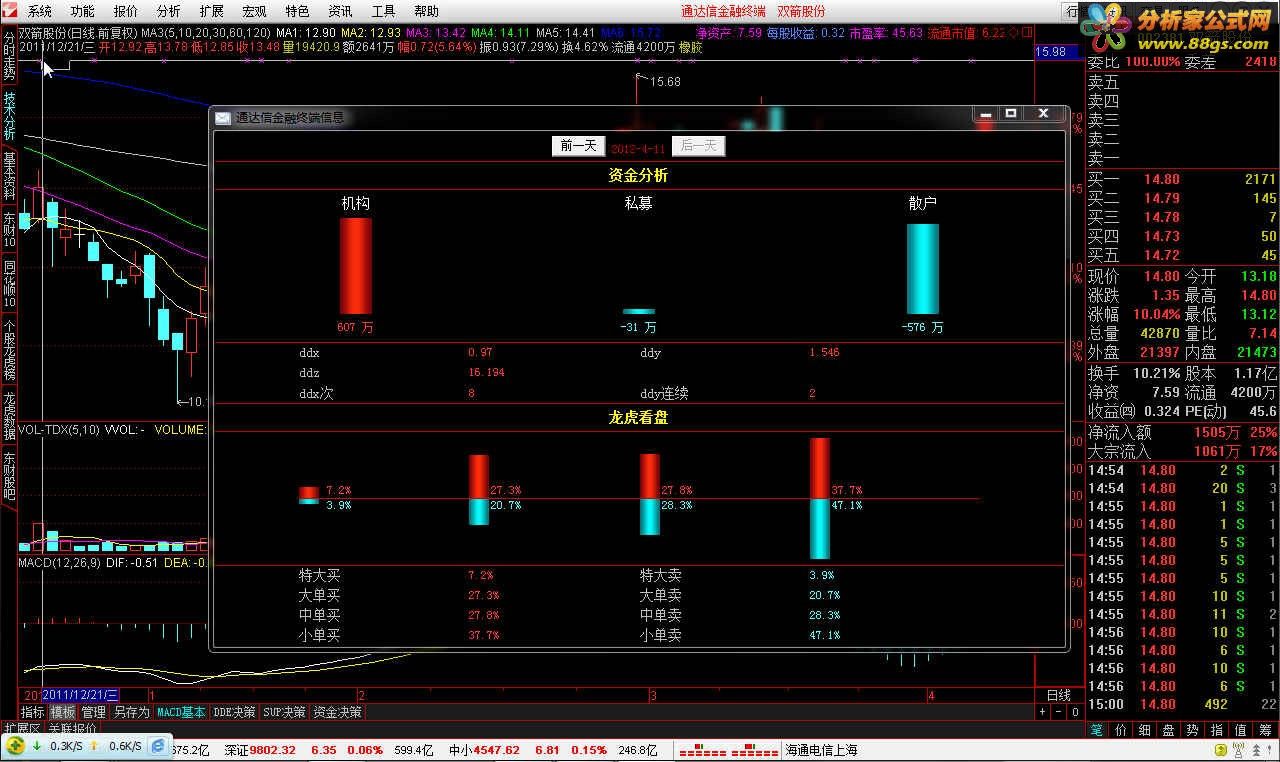
Task: Select the 细 tab in quote panel
Action: tap(1145, 730)
